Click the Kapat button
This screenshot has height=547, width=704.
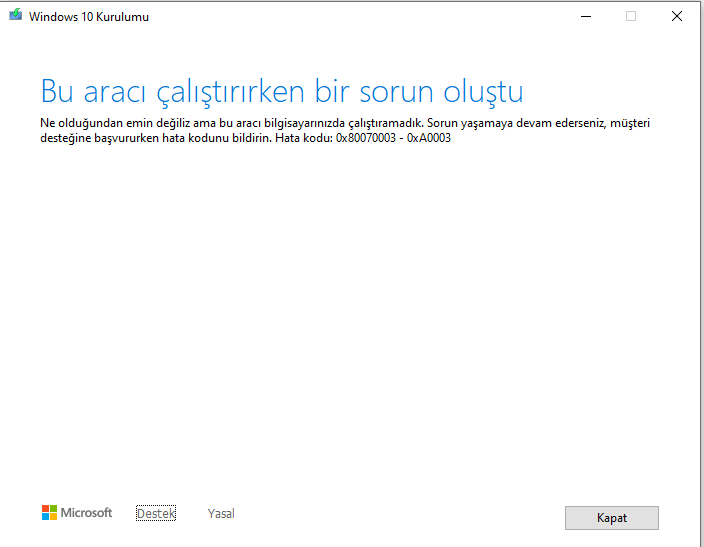pos(612,518)
